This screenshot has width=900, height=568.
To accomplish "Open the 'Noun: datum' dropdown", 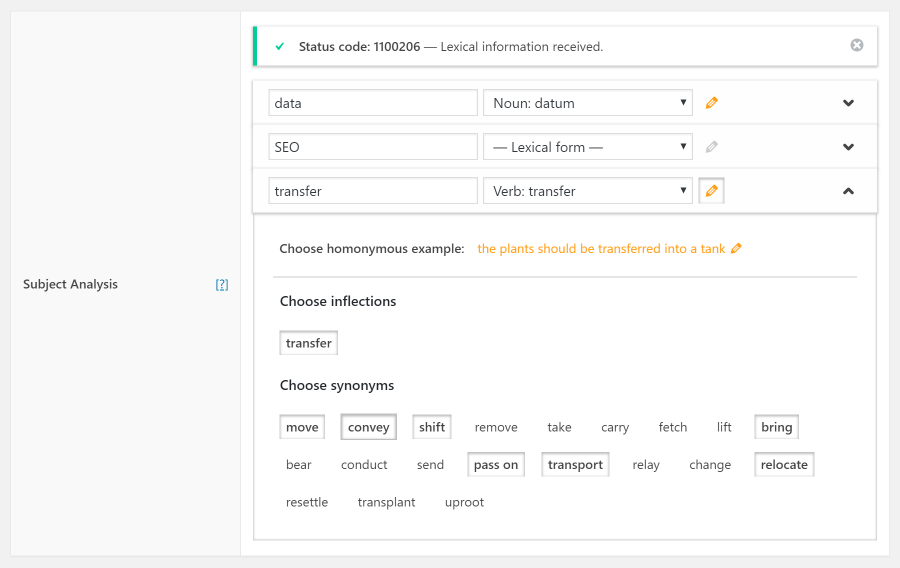I will click(x=588, y=103).
